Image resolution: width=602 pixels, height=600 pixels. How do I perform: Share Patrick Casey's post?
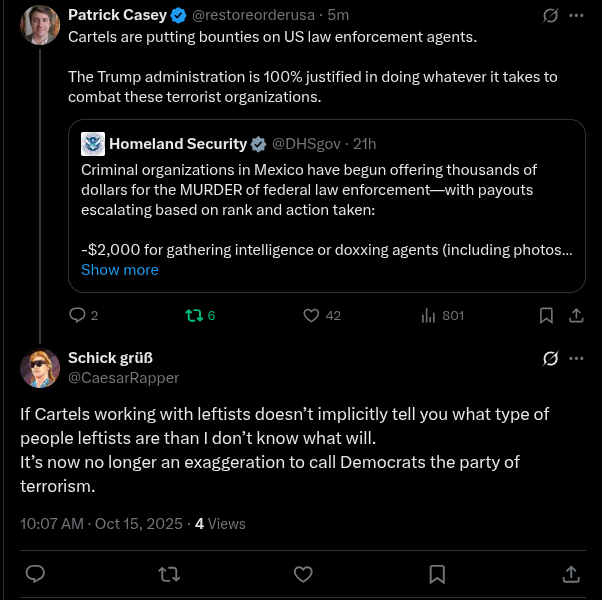pos(576,315)
